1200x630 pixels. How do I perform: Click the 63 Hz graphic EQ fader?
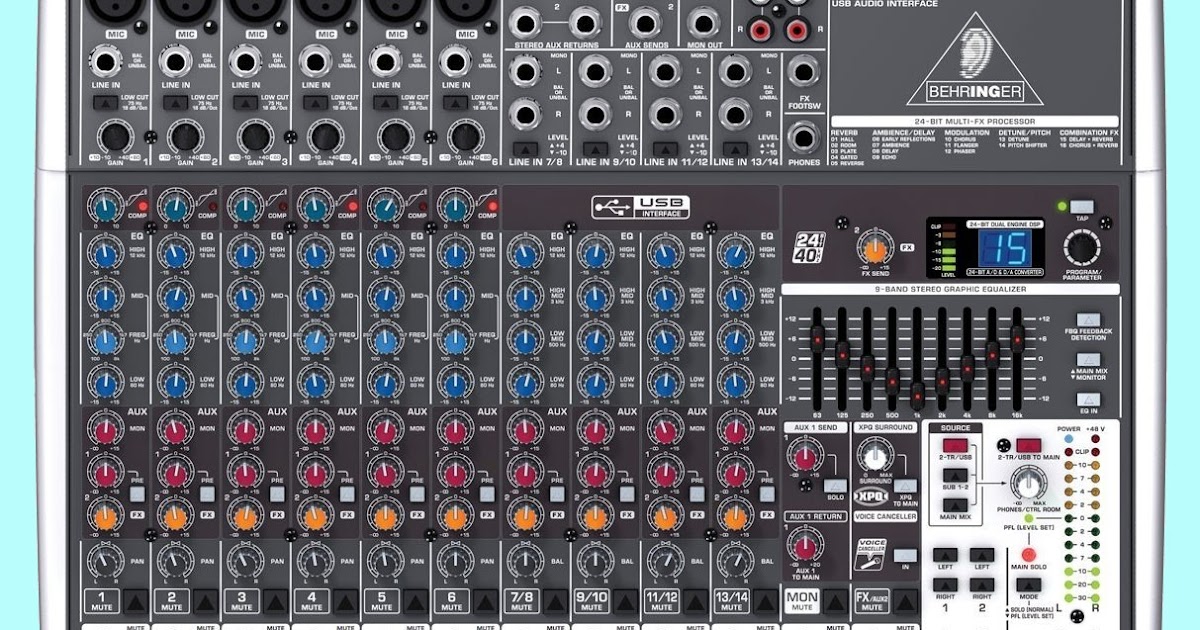(x=817, y=338)
